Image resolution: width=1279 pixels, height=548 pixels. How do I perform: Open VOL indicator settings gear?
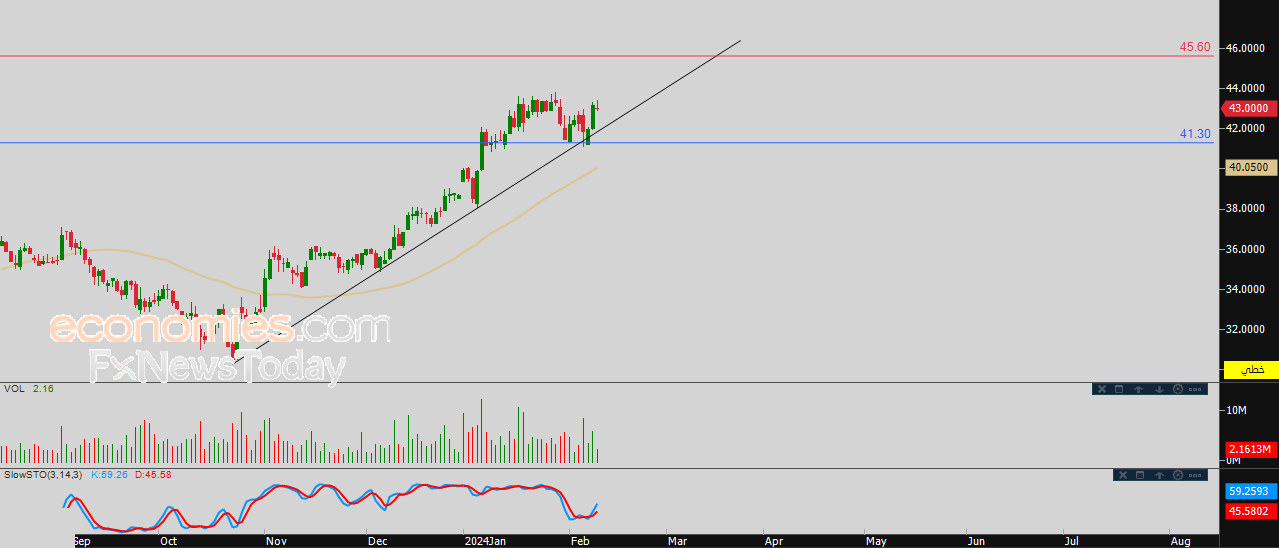[1178, 389]
